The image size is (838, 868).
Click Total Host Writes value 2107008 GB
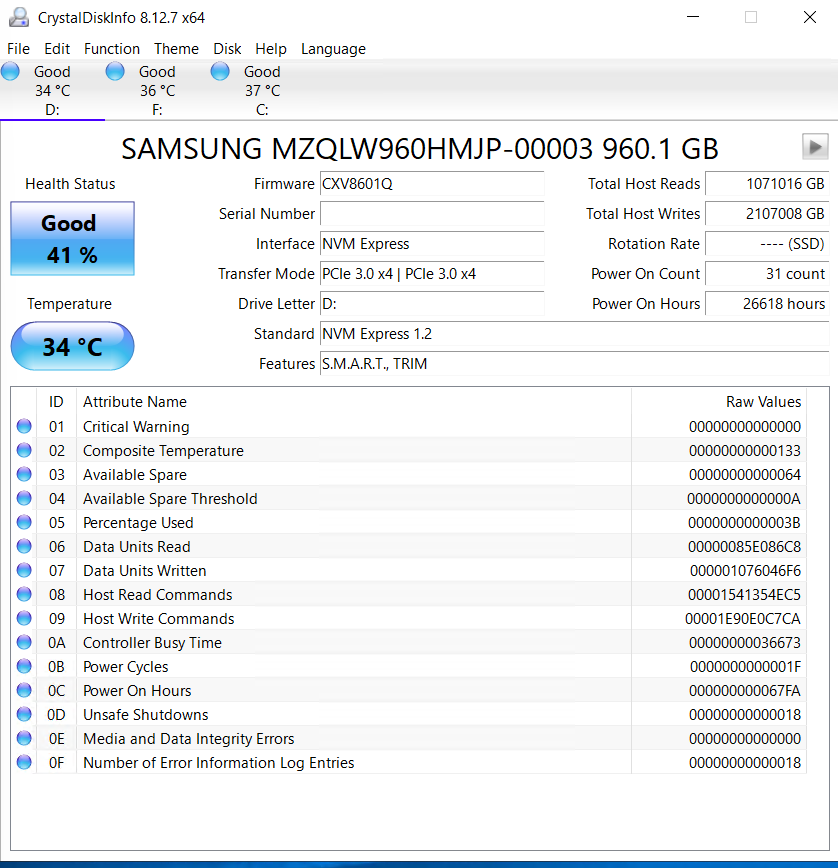tap(767, 214)
